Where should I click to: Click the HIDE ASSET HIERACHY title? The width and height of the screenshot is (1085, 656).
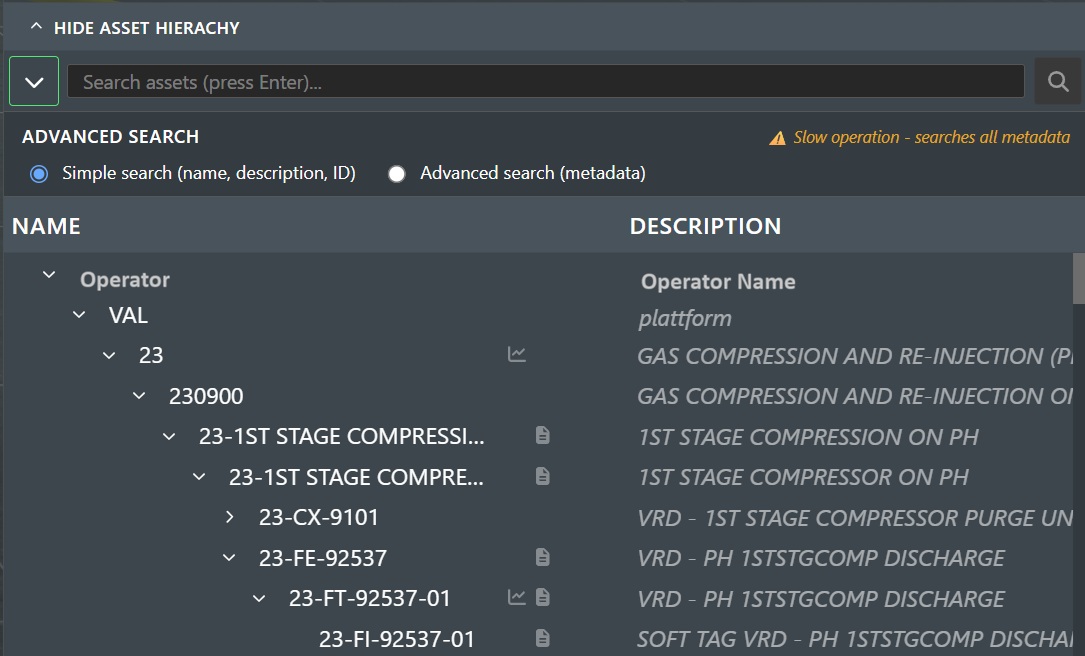point(147,28)
